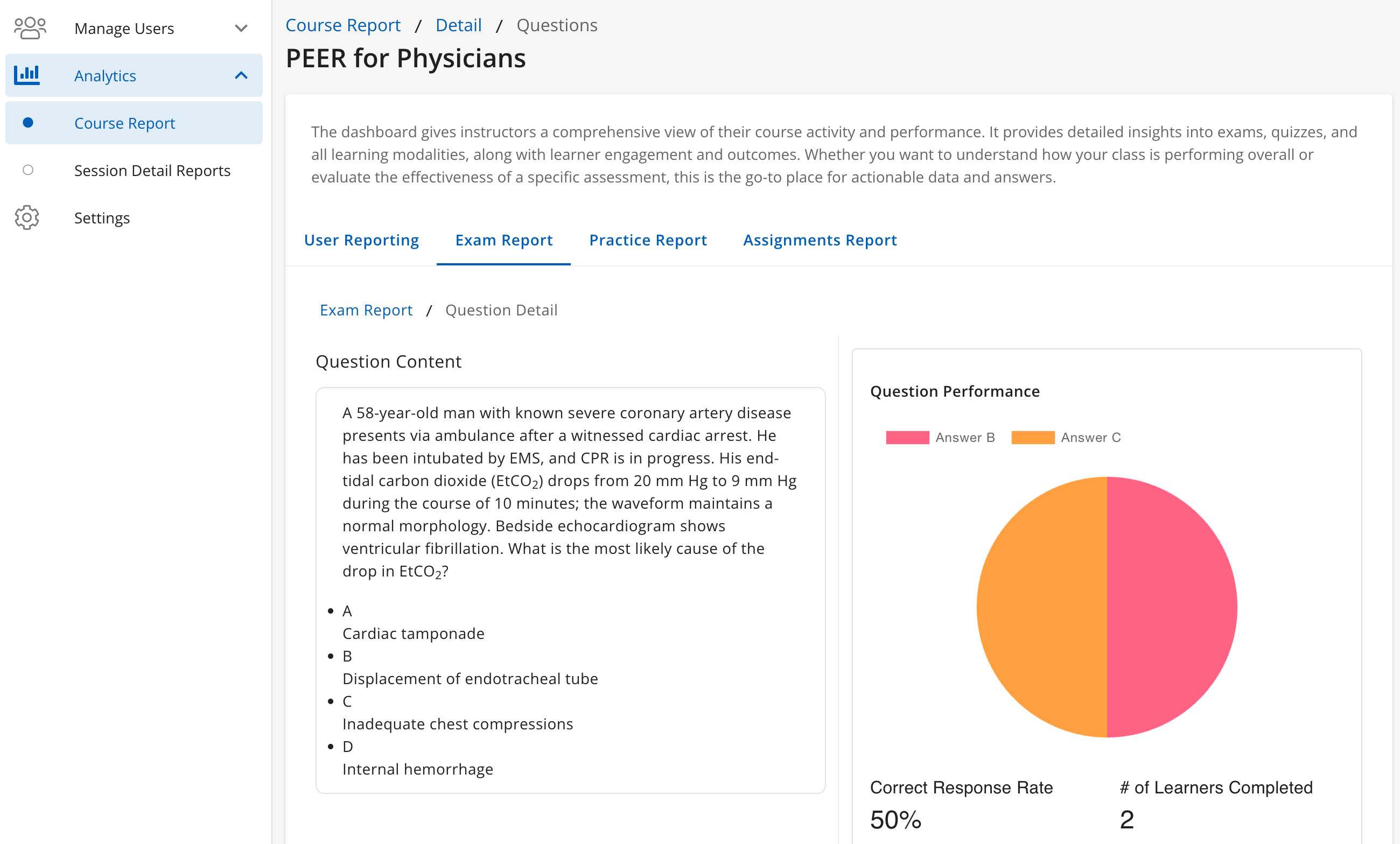Select the Course Report radio item
Screen dimensions: 1400x844
(x=124, y=122)
